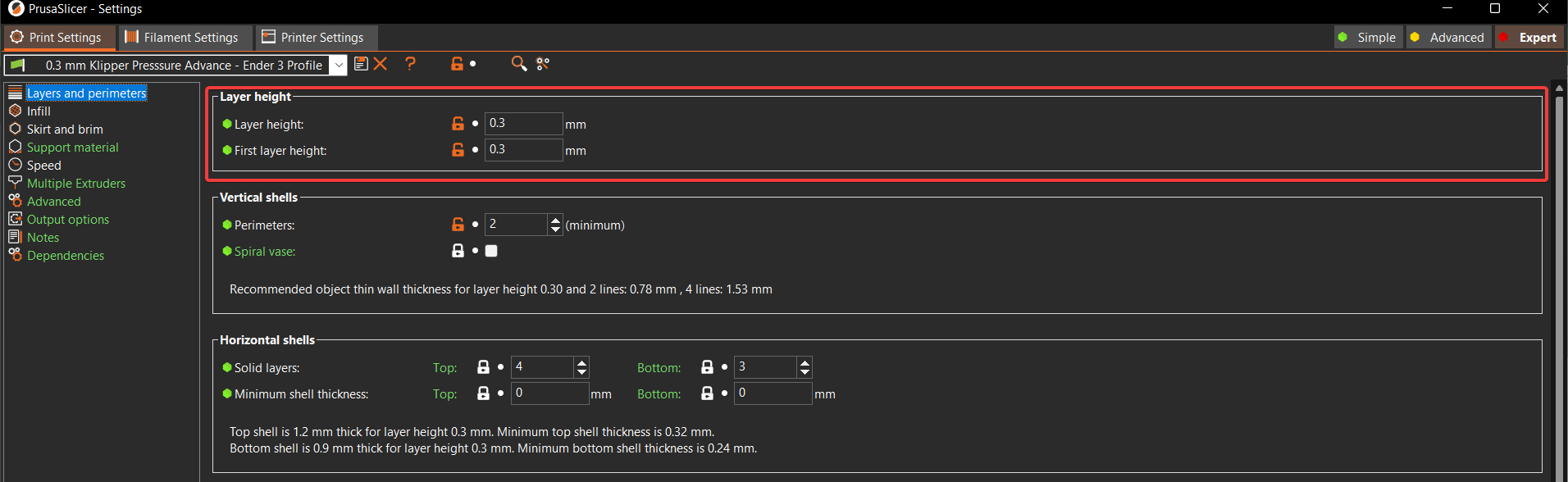The image size is (1568, 482).
Task: Click the orange question mark help icon
Action: coord(410,64)
